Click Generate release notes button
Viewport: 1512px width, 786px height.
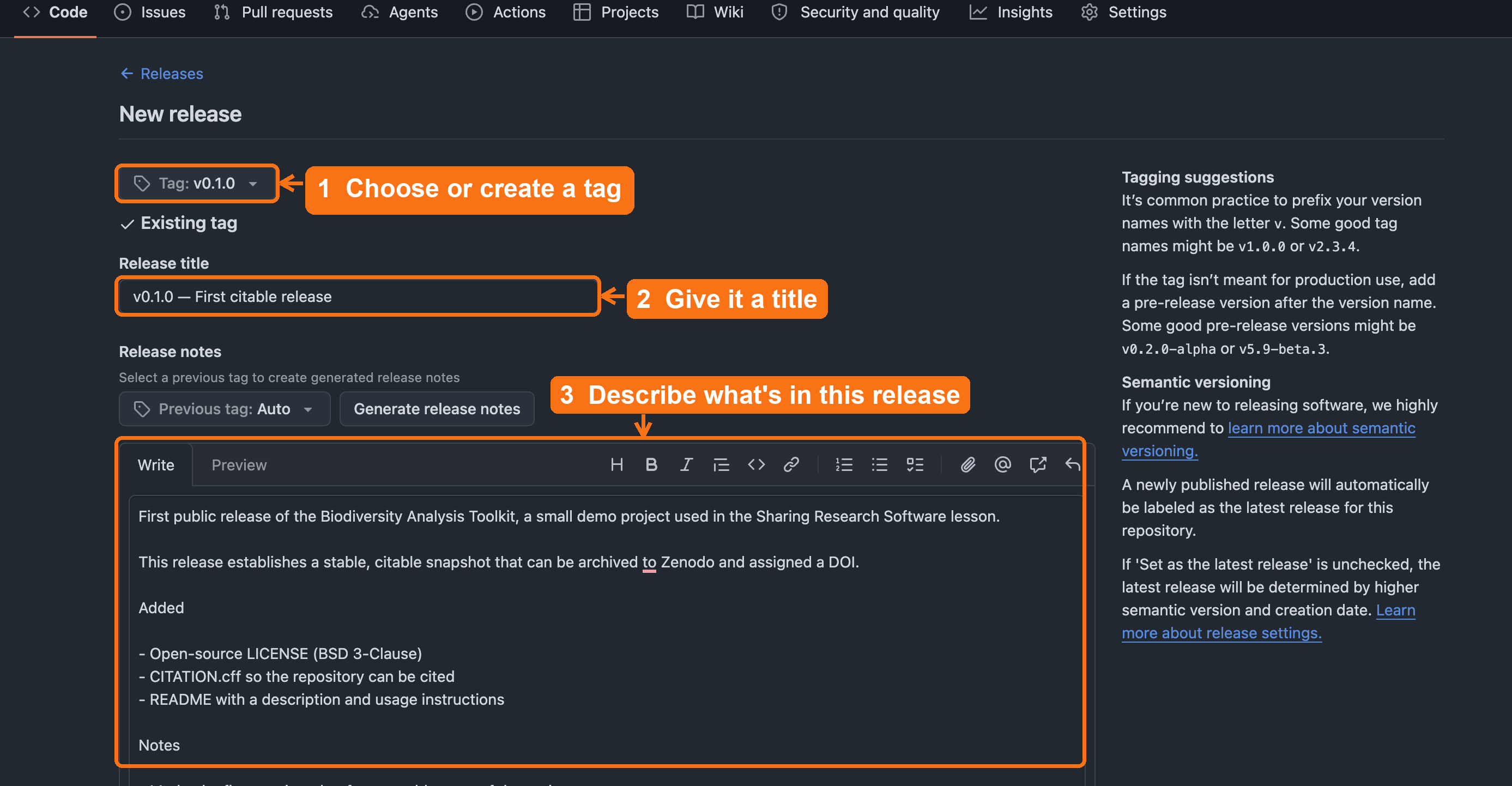point(437,409)
